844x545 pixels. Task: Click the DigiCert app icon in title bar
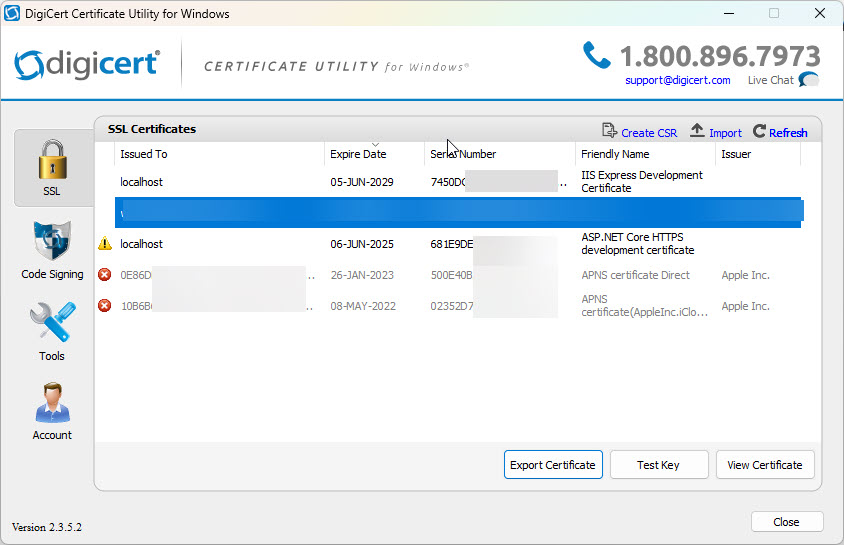pyautogui.click(x=11, y=13)
